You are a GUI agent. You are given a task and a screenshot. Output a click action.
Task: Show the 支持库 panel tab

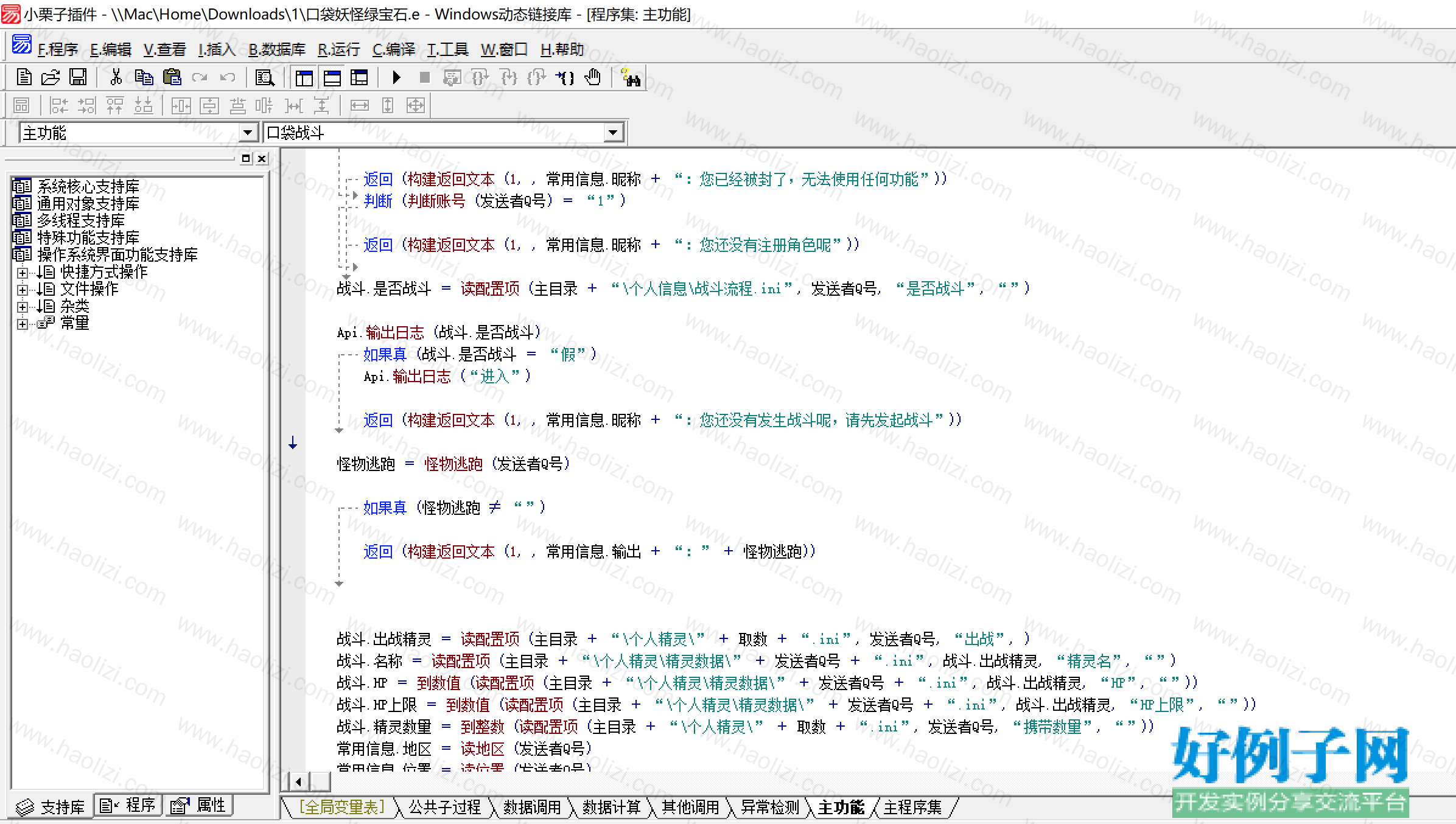click(x=51, y=806)
